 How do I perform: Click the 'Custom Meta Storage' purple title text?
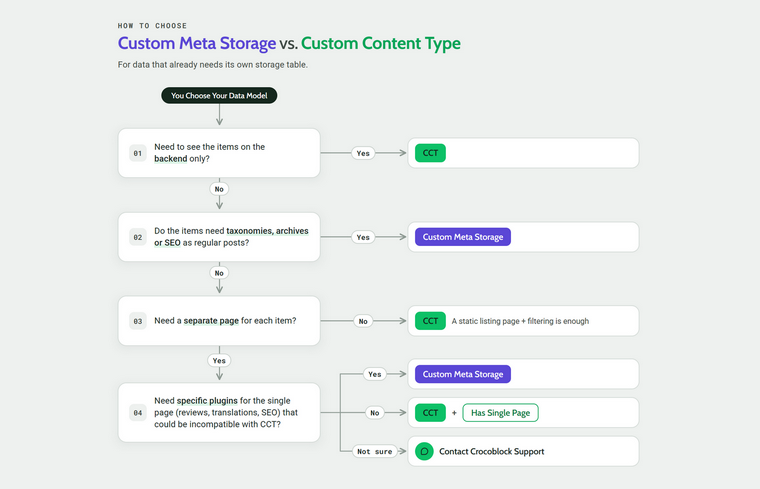(197, 43)
